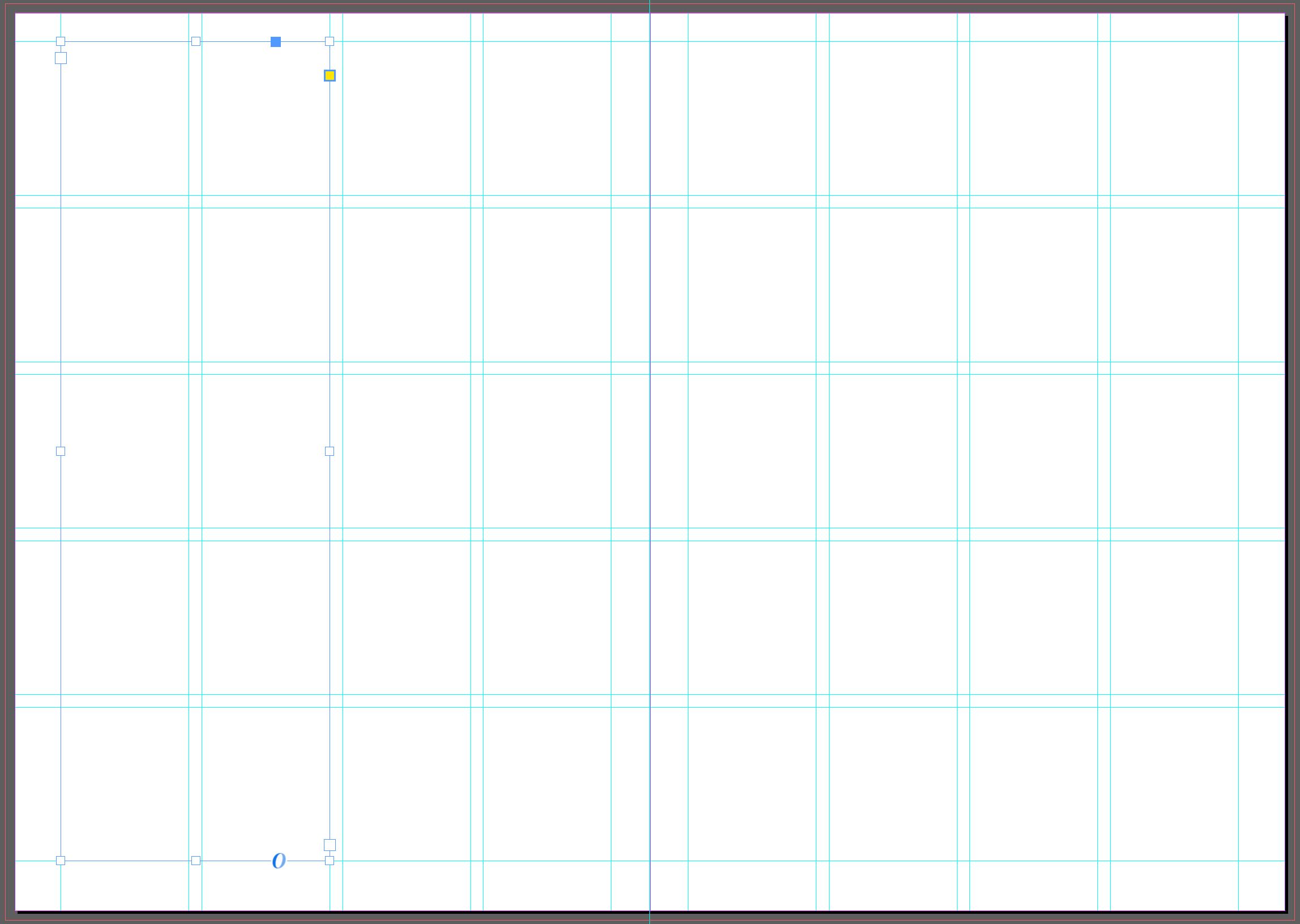Image resolution: width=1300 pixels, height=924 pixels.
Task: Click the selected frame's top edge
Action: tap(125, 41)
